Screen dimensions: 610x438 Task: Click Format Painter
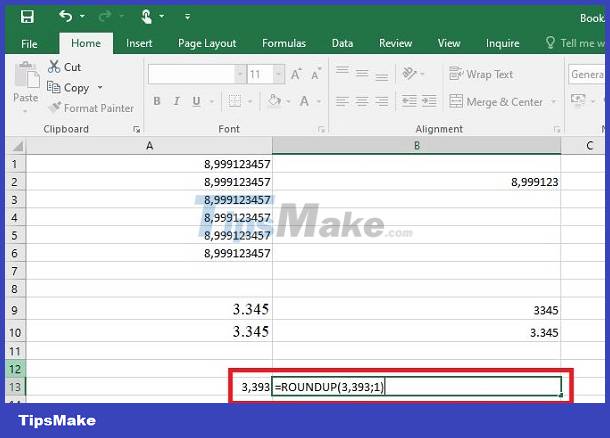click(91, 108)
